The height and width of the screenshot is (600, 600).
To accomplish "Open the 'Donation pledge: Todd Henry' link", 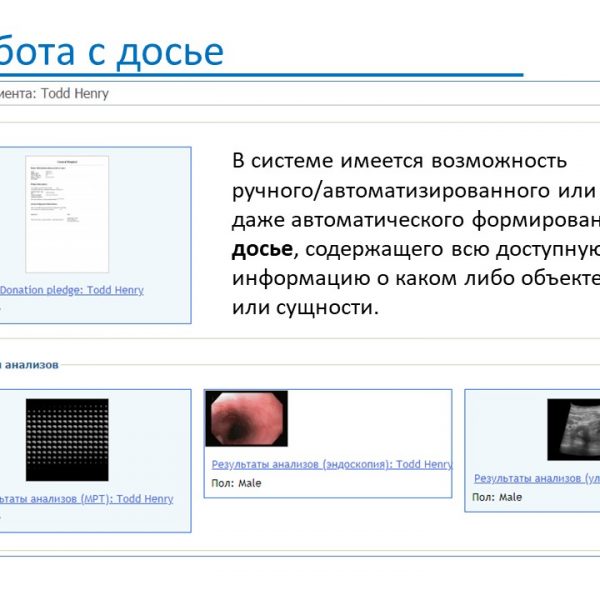I will 72,291.
